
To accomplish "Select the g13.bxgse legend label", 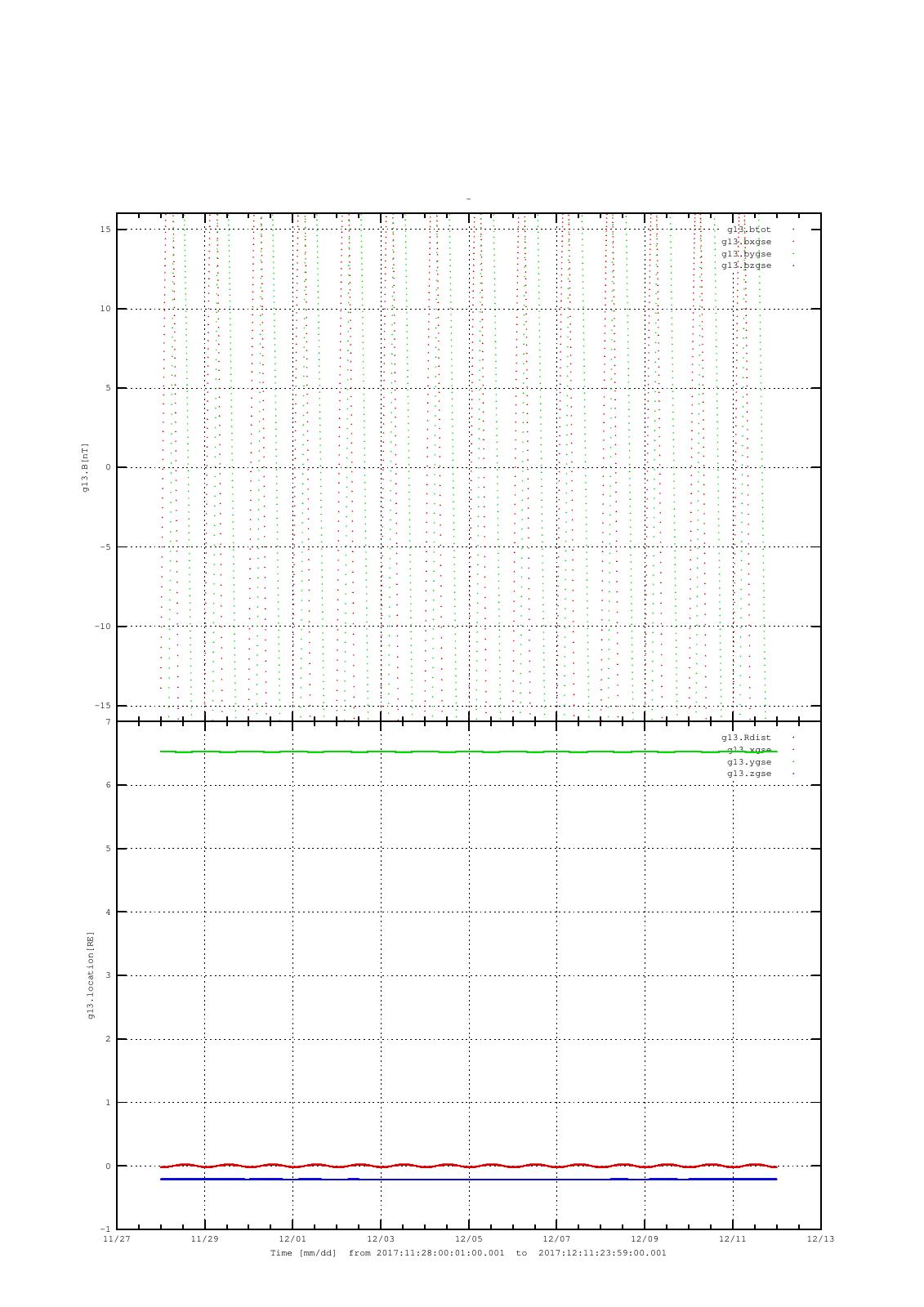I will tap(746, 242).
